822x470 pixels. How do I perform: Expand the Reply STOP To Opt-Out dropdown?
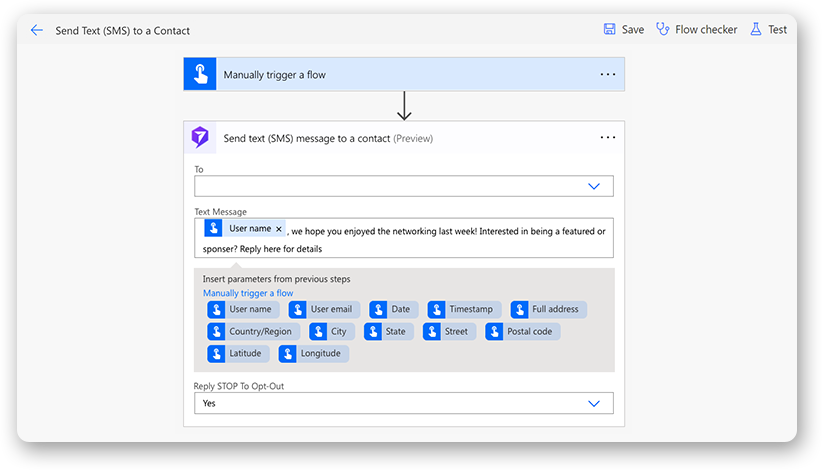point(593,404)
